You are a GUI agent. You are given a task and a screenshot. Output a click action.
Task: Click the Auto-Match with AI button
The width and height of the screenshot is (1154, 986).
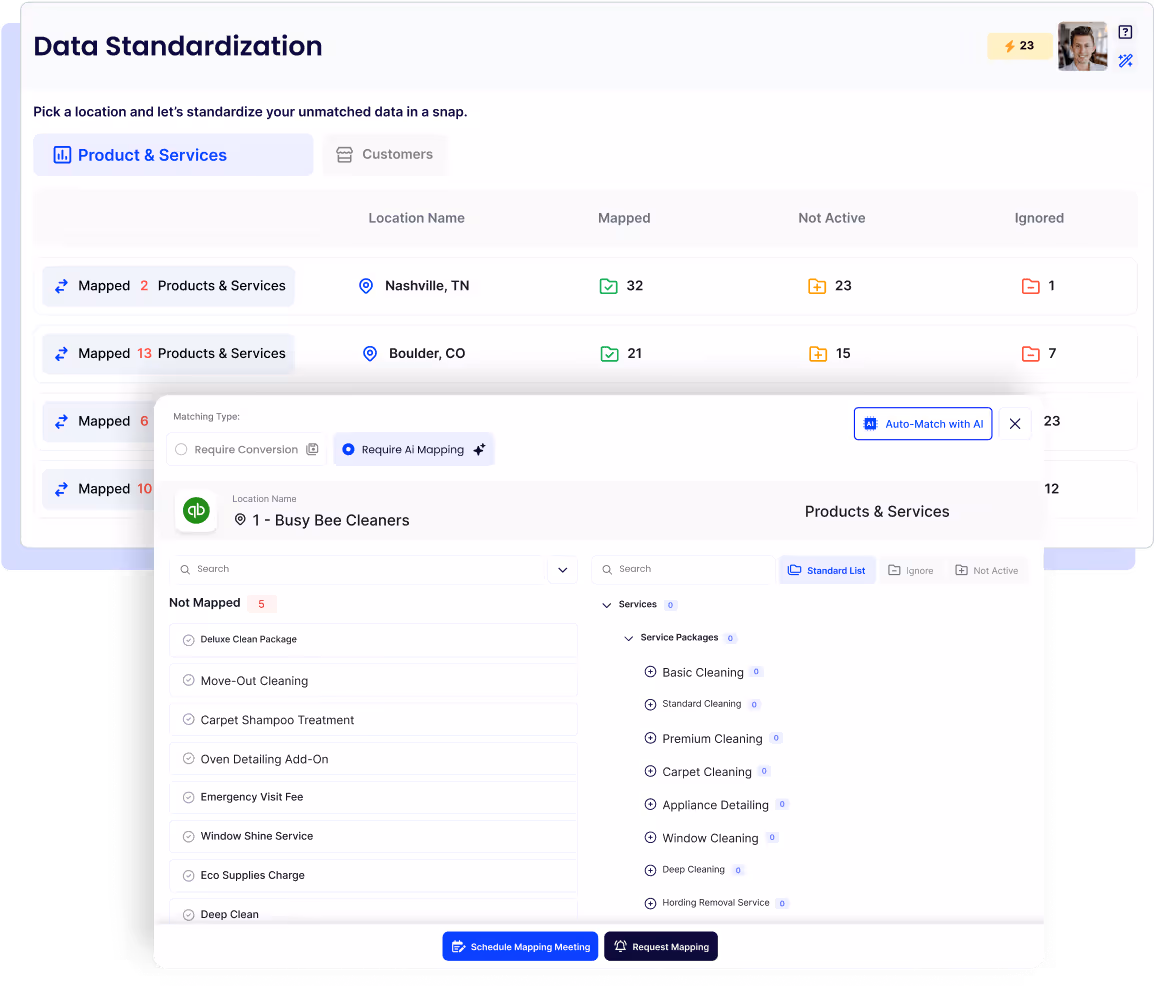(922, 424)
